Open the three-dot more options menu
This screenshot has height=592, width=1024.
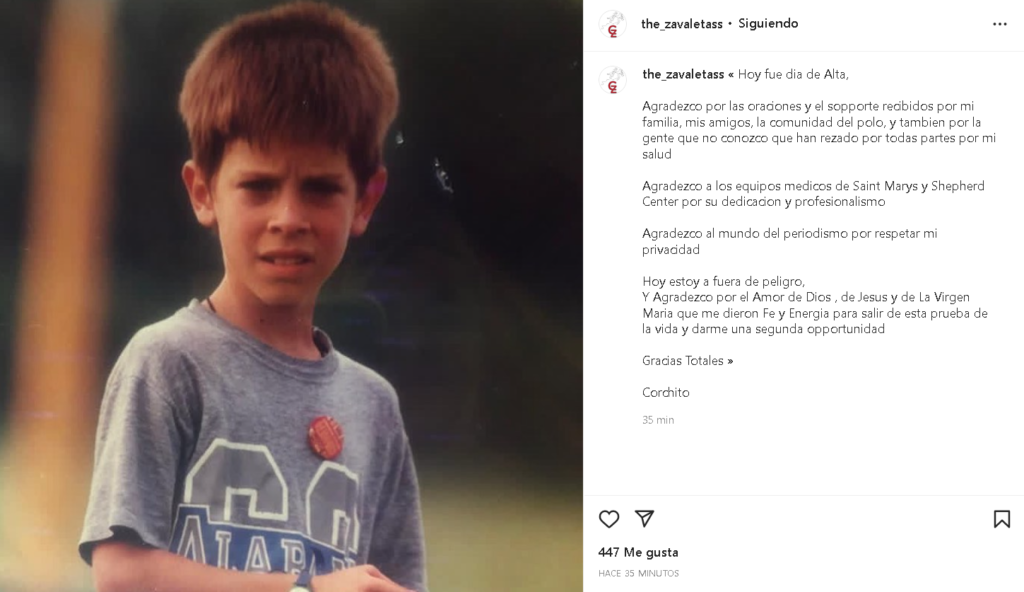click(999, 24)
